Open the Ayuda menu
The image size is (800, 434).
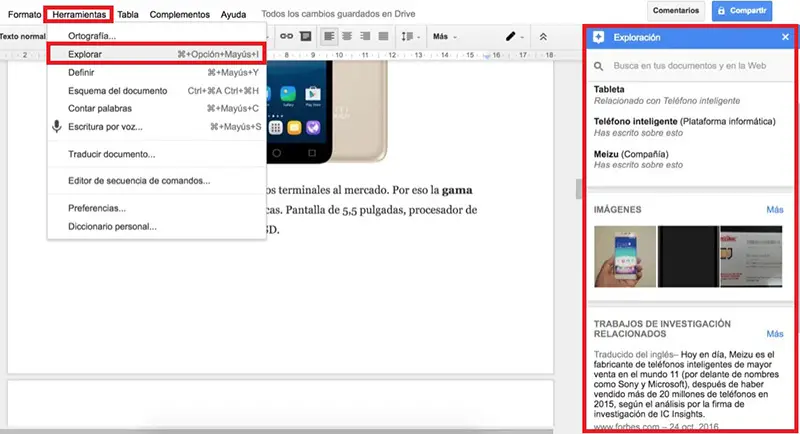[233, 14]
